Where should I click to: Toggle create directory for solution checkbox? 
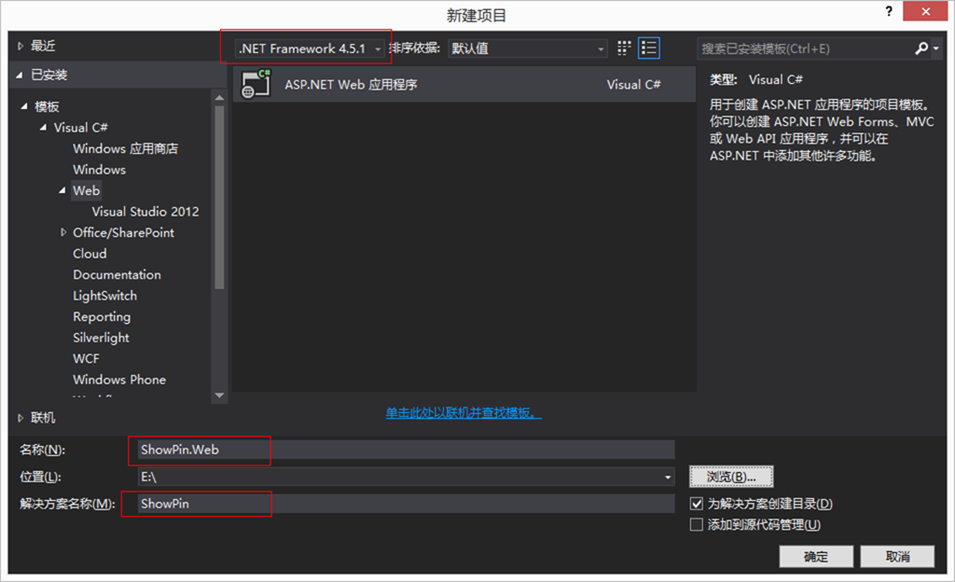697,504
